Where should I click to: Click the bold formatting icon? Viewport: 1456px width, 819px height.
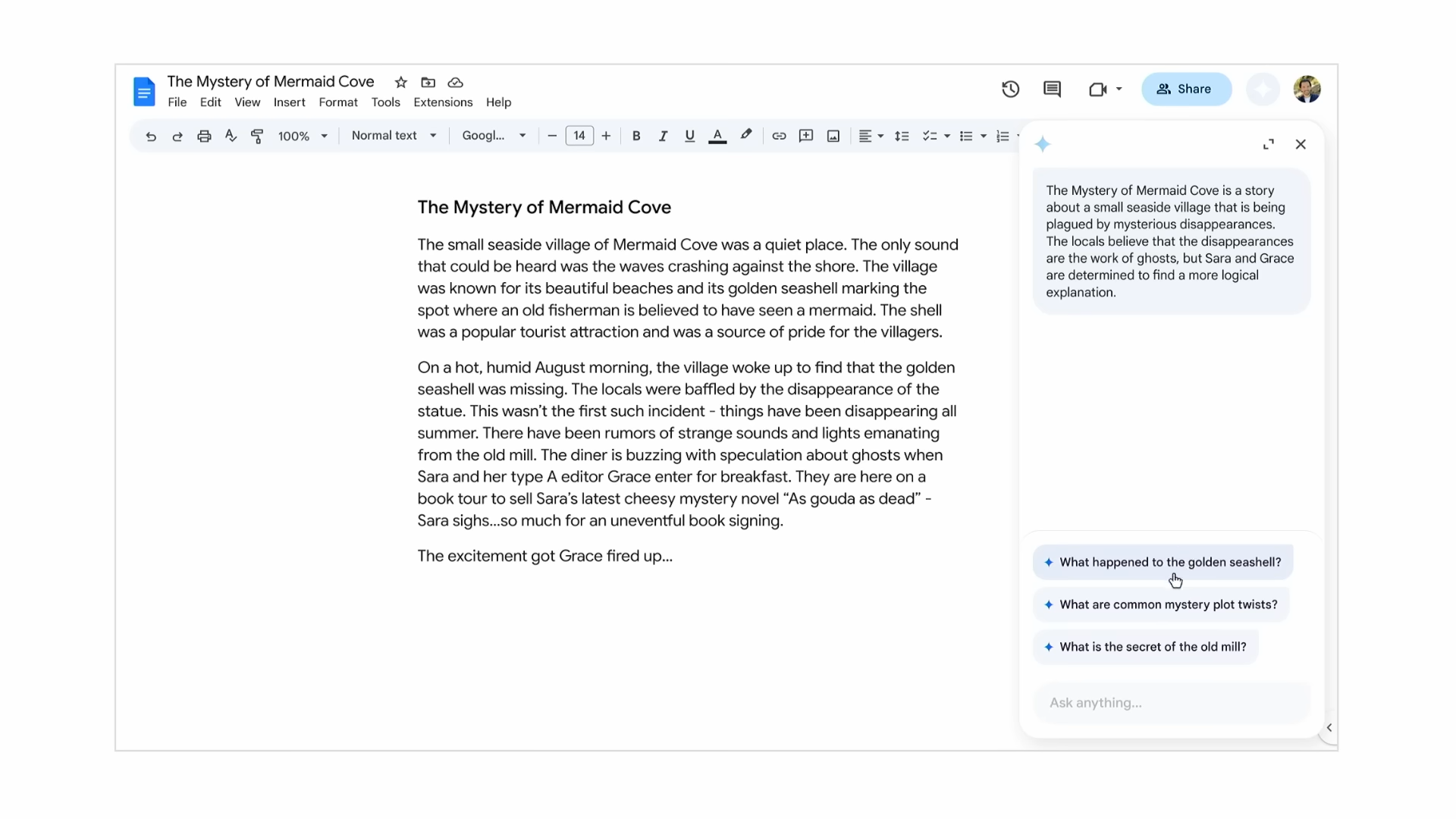[x=635, y=135]
